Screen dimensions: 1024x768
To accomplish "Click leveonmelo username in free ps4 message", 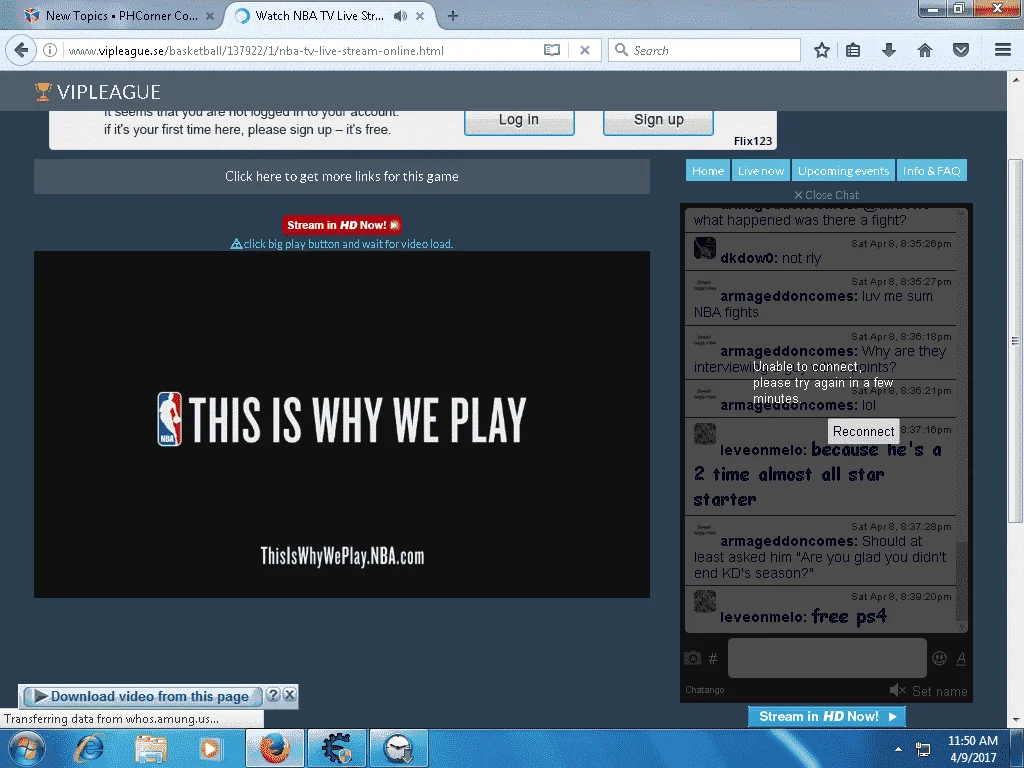I will coord(763,617).
